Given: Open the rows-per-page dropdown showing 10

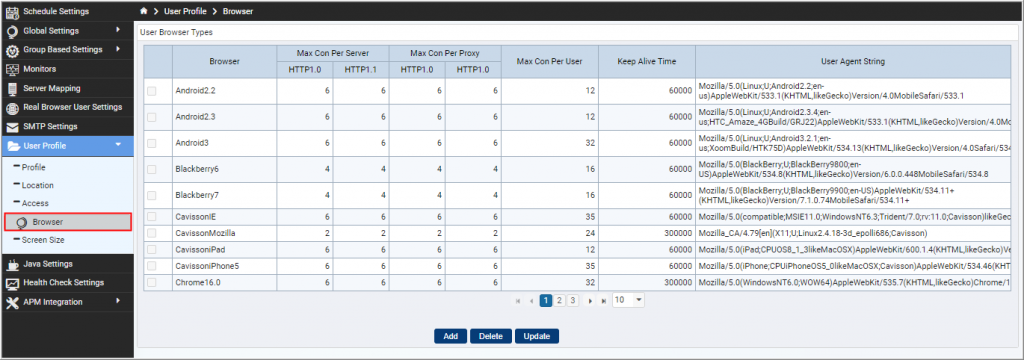Looking at the screenshot, I should [x=629, y=300].
